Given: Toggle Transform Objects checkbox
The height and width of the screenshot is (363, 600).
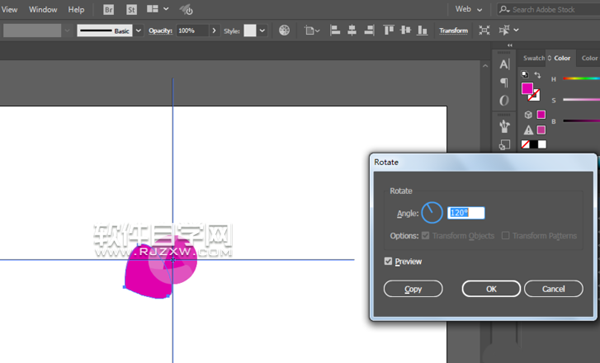Looking at the screenshot, I should point(426,236).
